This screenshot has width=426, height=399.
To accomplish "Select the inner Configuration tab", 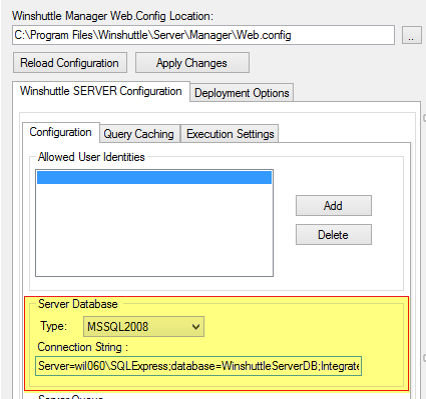I will pyautogui.click(x=61, y=132).
